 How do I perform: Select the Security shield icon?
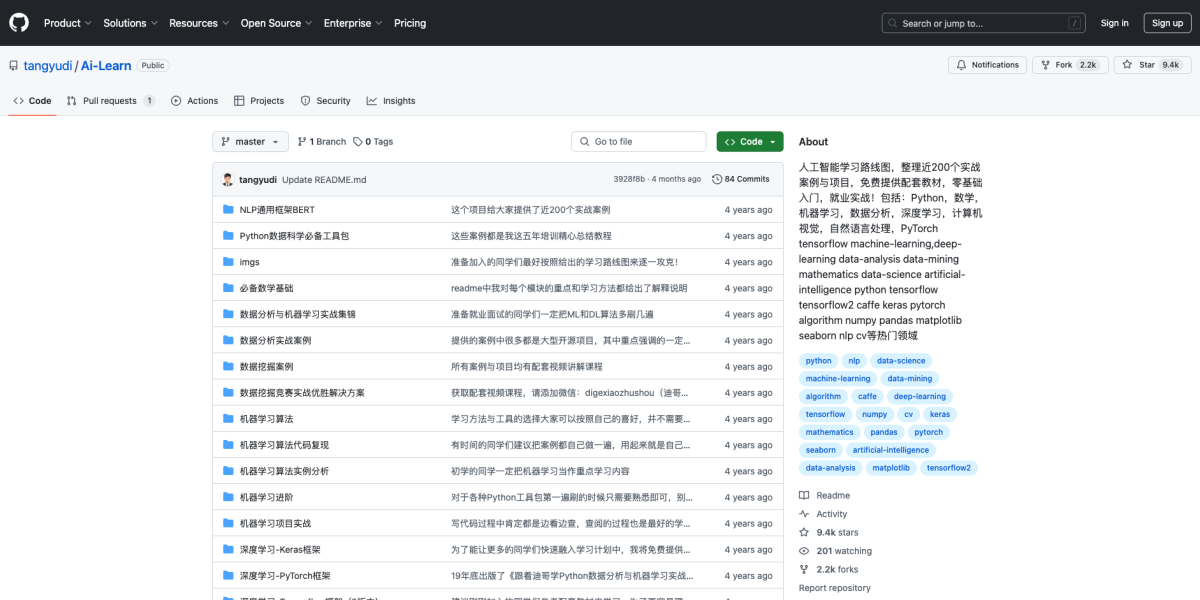click(x=305, y=100)
